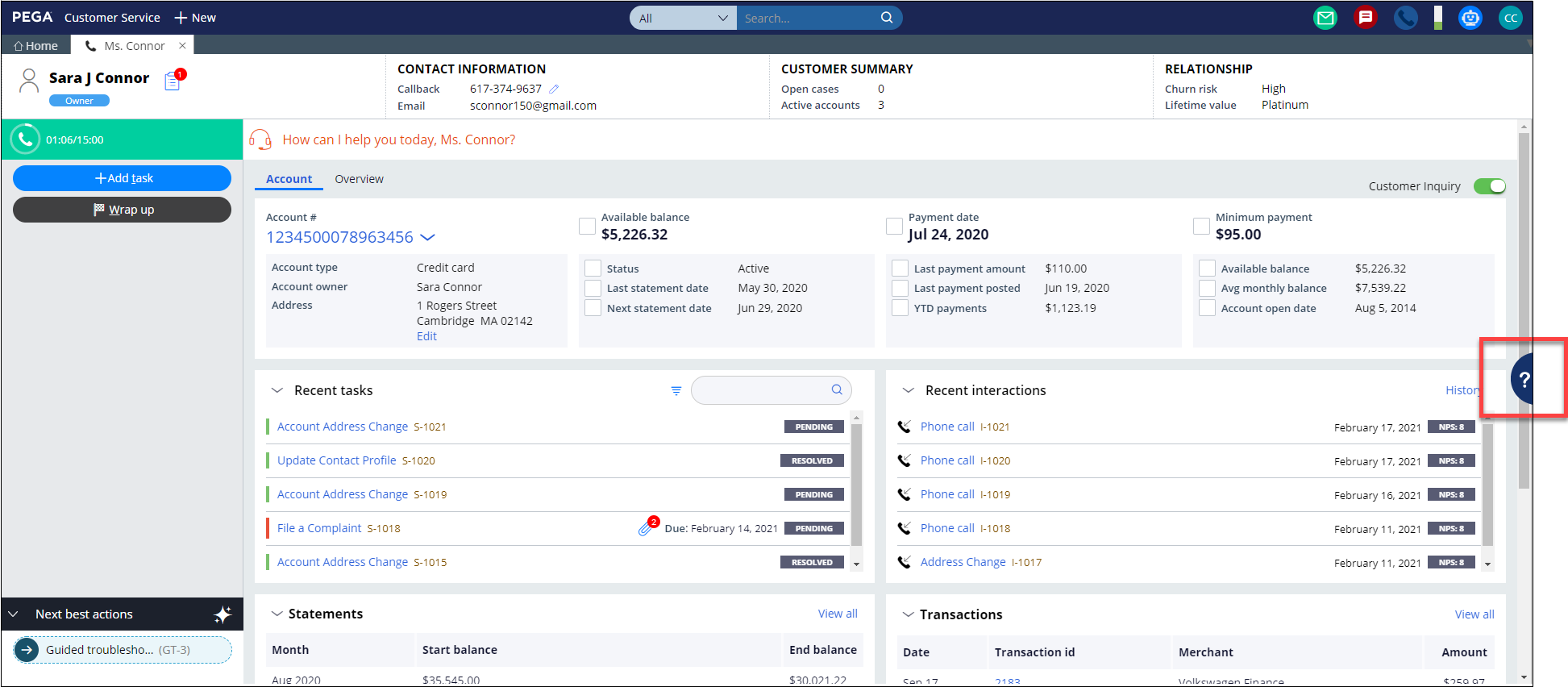The width and height of the screenshot is (1568, 687).
Task: Open the All search scope dropdown
Action: tap(683, 18)
